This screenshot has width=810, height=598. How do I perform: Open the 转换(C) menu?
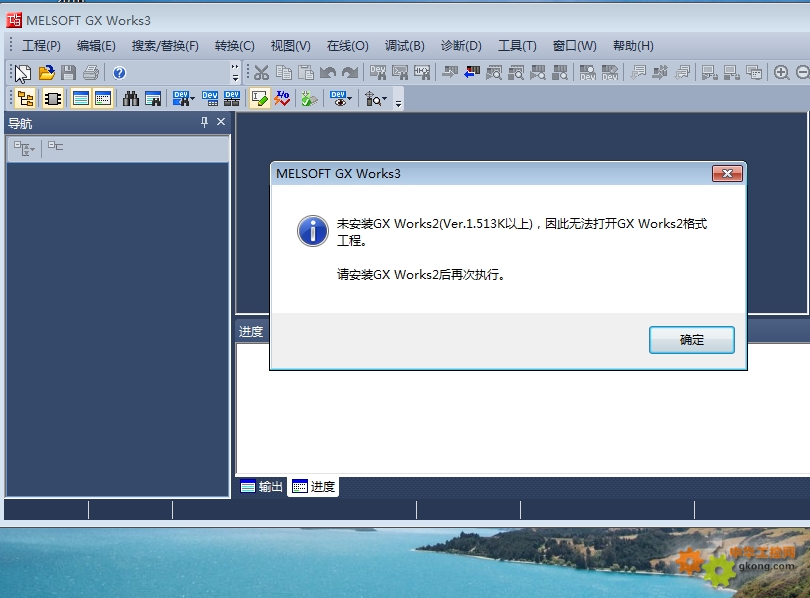[x=235, y=46]
